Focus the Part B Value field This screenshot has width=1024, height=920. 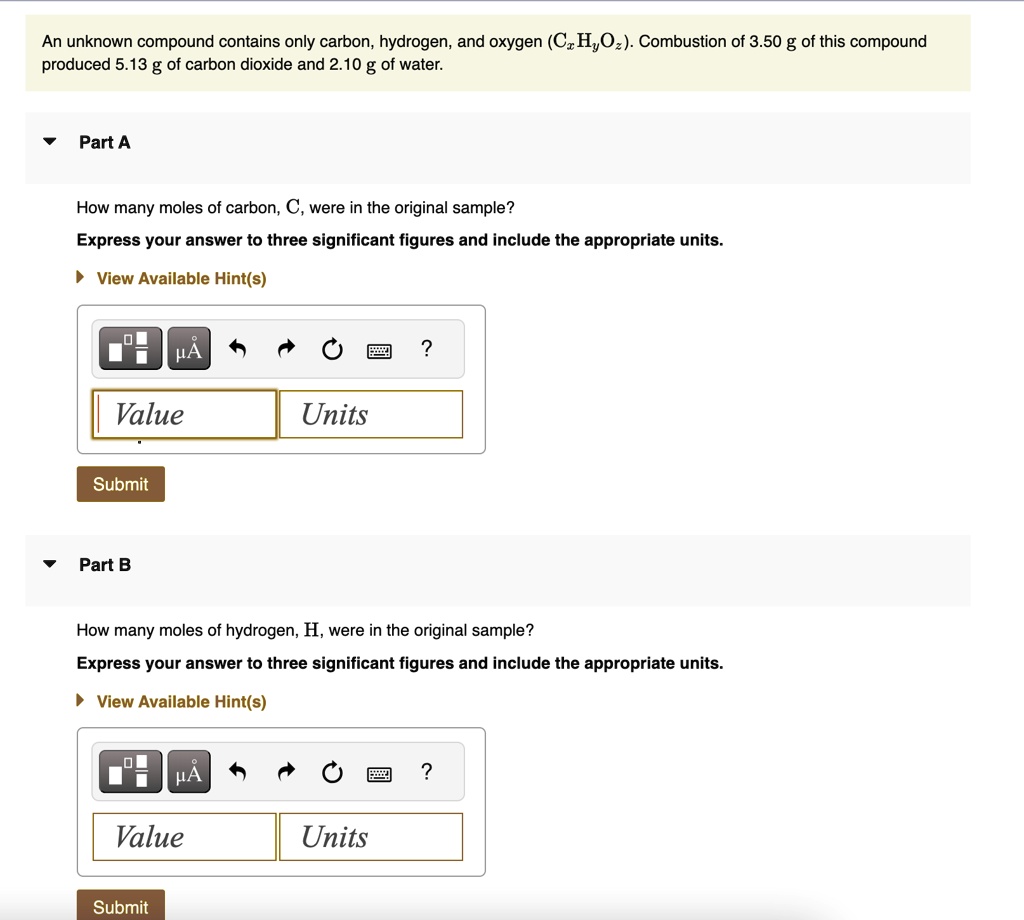(185, 836)
